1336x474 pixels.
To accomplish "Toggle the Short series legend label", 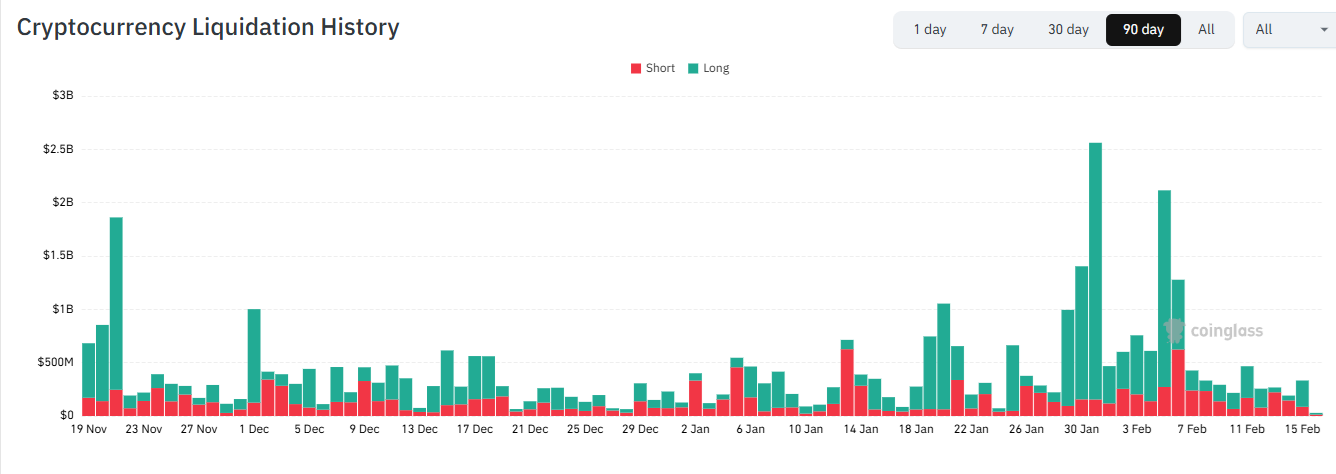I will point(660,68).
